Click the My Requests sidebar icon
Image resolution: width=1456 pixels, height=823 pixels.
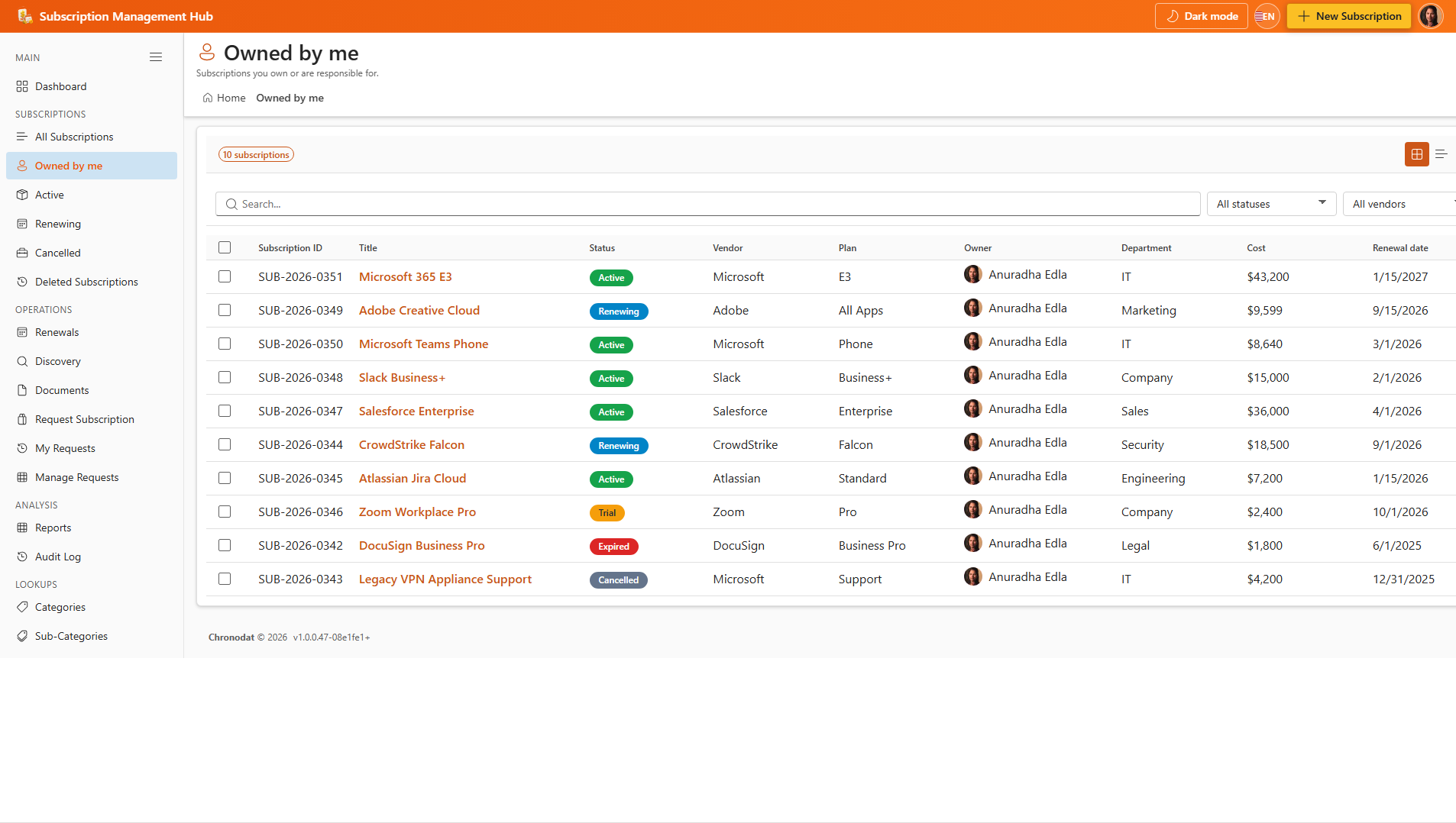(x=22, y=448)
